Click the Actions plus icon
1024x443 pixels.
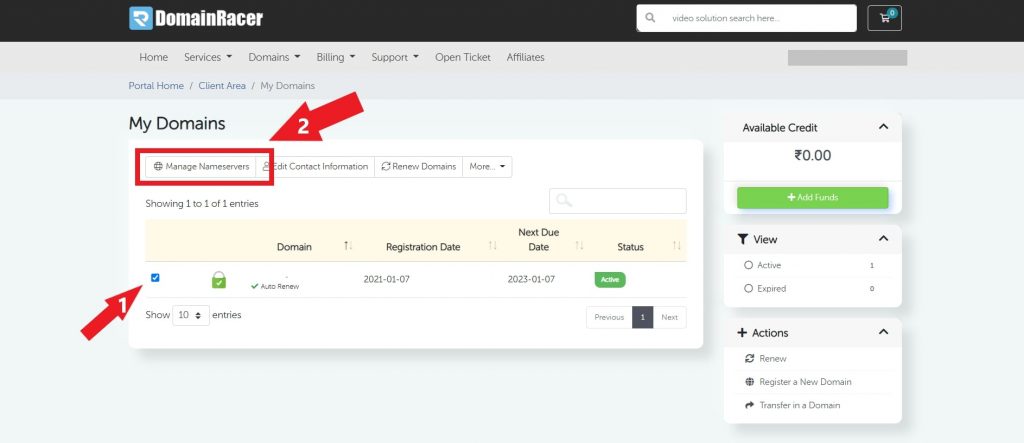click(x=742, y=333)
